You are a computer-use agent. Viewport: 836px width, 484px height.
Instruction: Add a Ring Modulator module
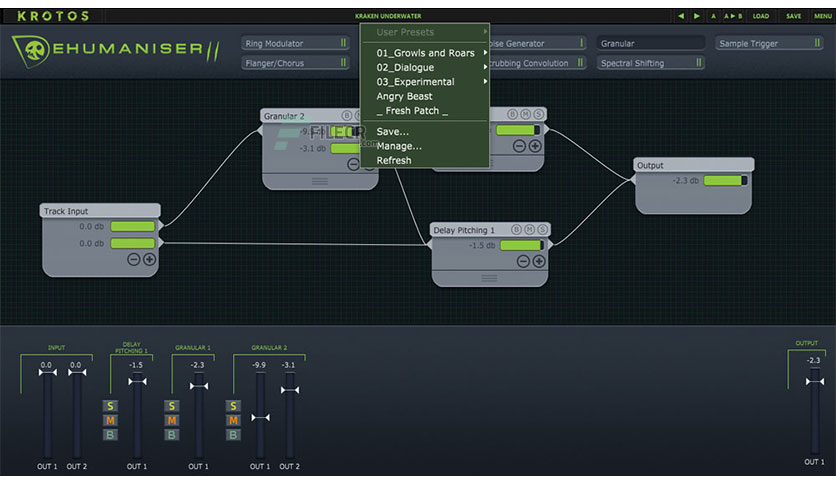pos(295,43)
